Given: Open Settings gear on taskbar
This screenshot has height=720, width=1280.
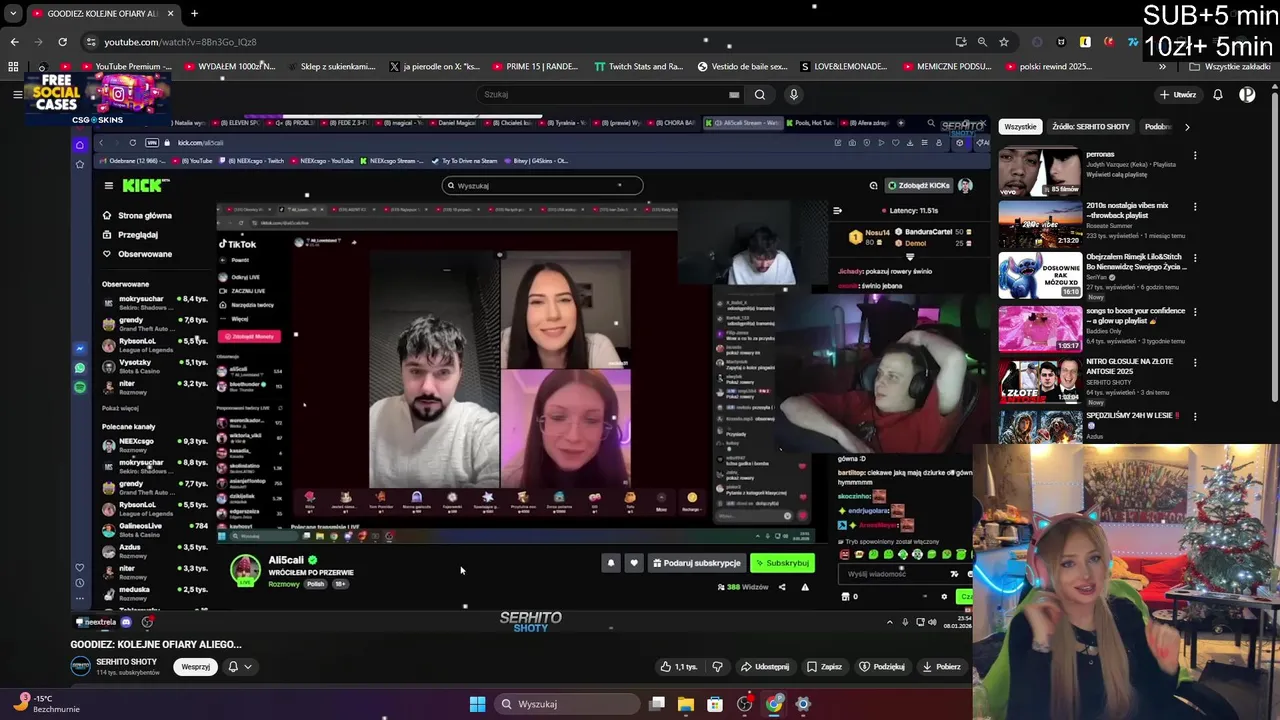Looking at the screenshot, I should (x=803, y=704).
